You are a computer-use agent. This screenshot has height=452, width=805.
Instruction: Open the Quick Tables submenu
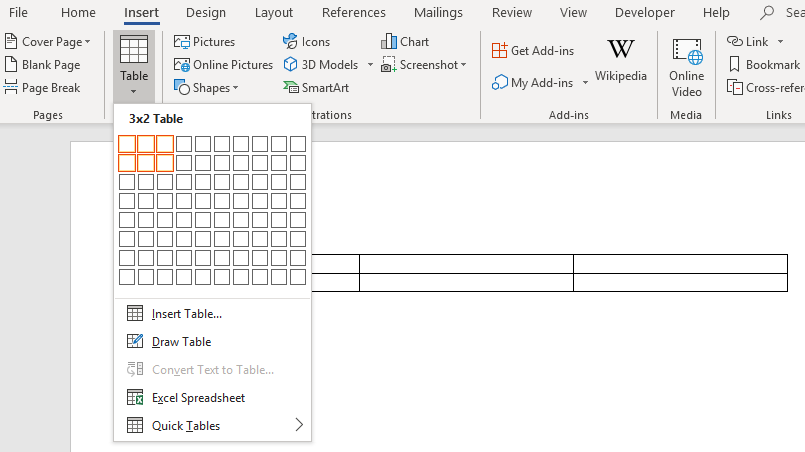(213, 425)
